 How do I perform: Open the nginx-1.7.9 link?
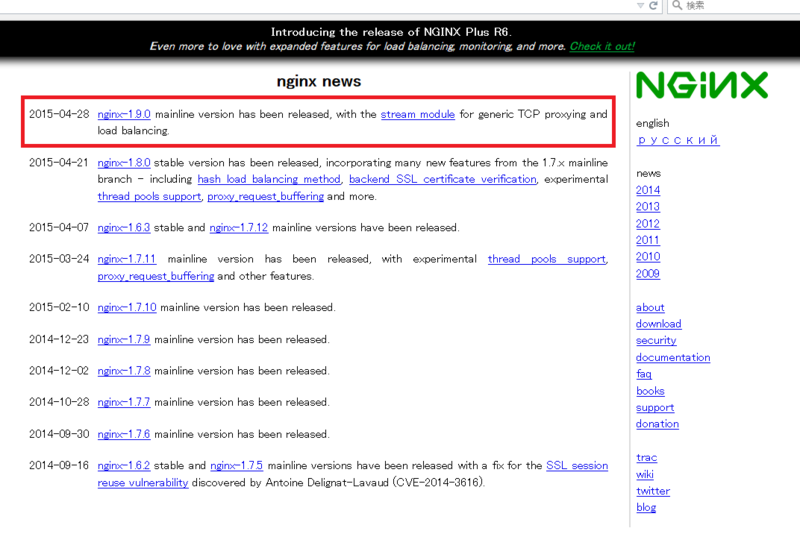pos(124,340)
